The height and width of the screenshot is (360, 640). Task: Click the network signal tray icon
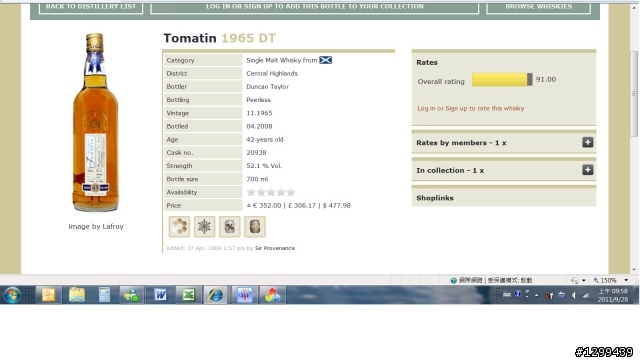pos(586,295)
